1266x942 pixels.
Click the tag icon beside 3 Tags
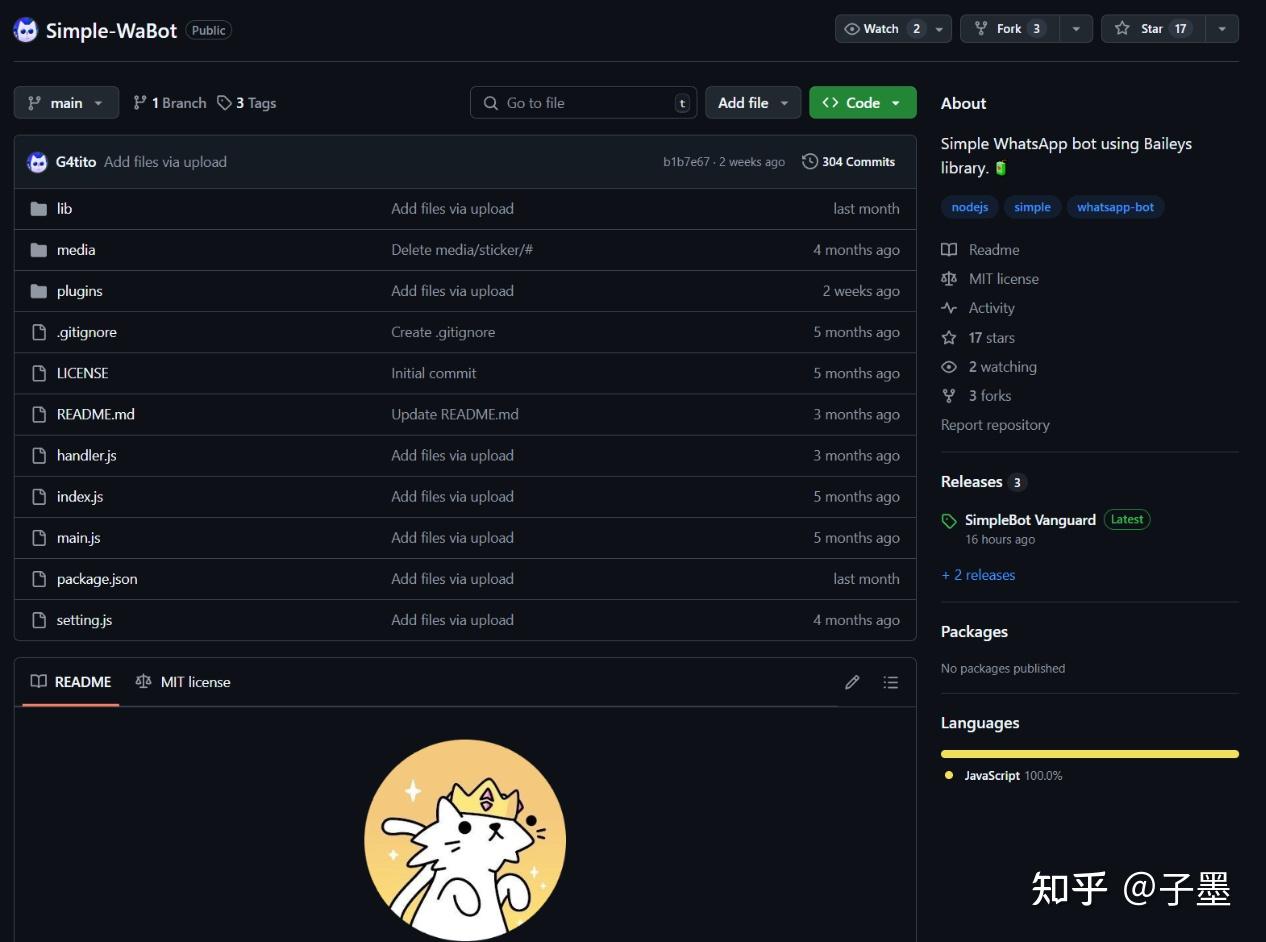coord(225,103)
